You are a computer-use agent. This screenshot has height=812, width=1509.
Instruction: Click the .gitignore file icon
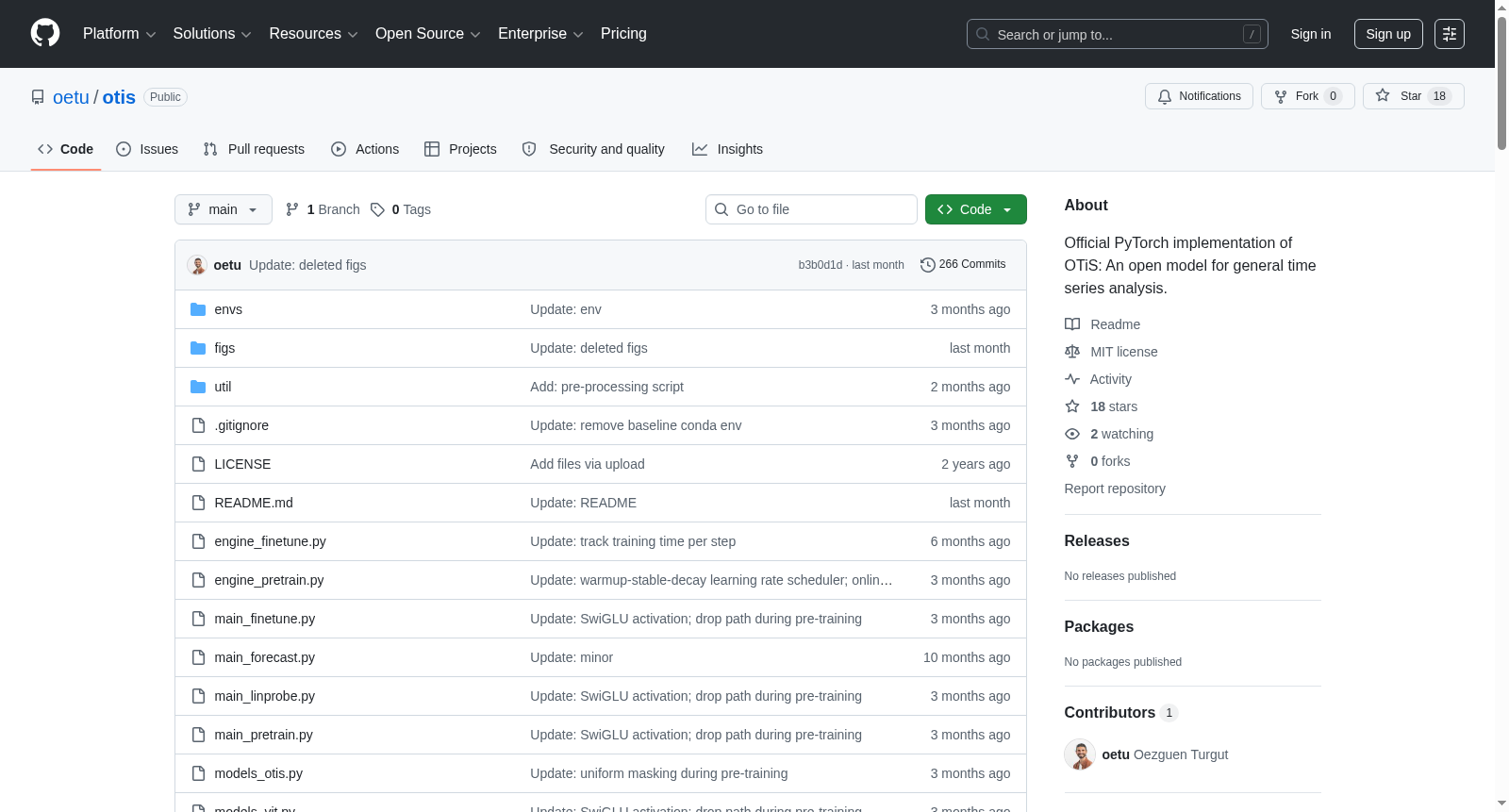(x=198, y=425)
